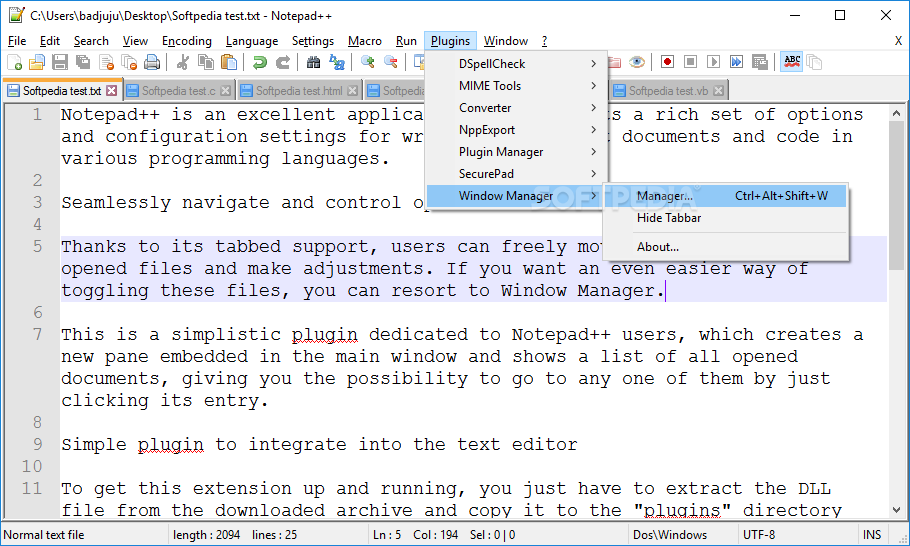Click the editor scrollbar up arrow

(x=897, y=113)
